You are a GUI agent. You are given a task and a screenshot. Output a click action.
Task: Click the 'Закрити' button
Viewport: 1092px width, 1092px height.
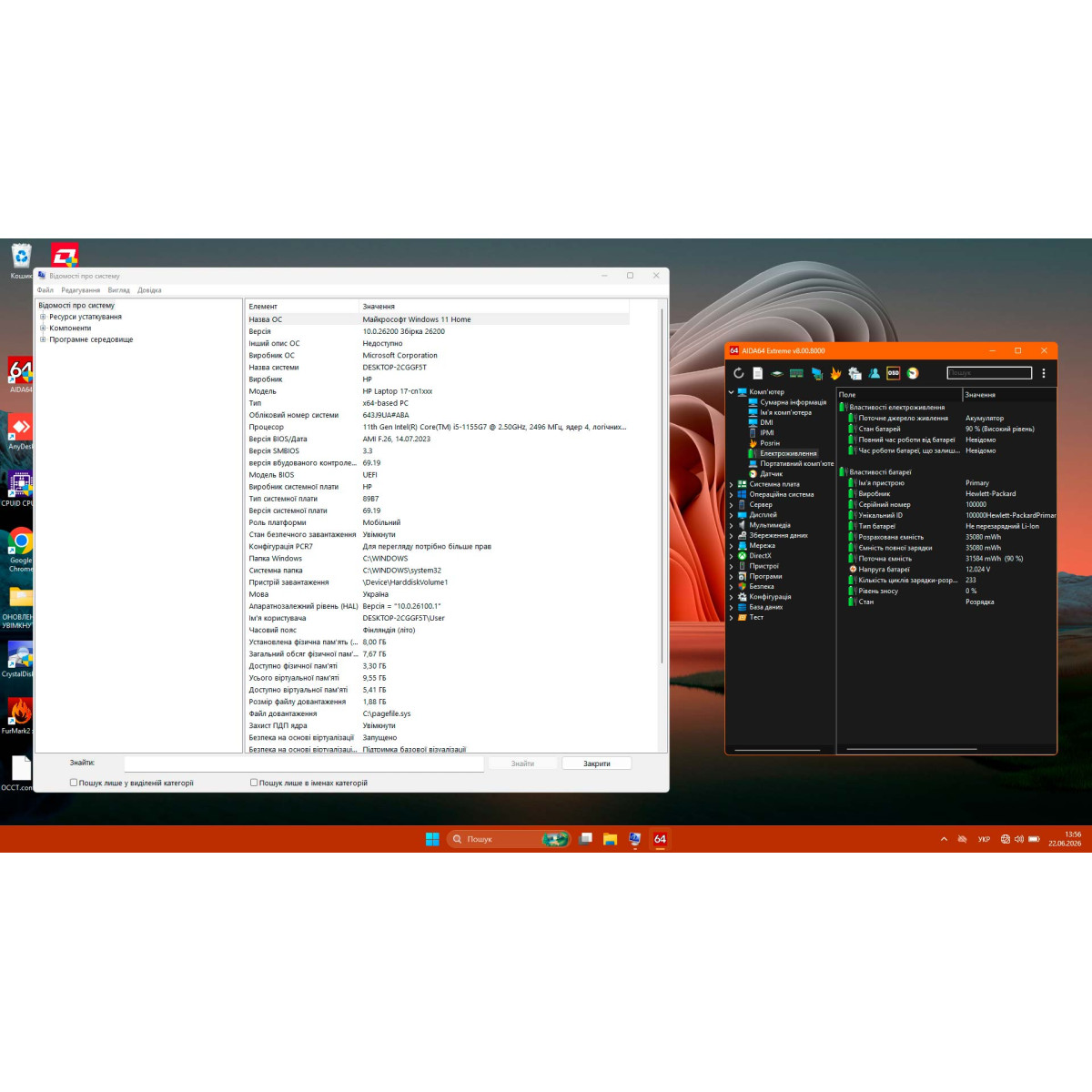pyautogui.click(x=597, y=763)
